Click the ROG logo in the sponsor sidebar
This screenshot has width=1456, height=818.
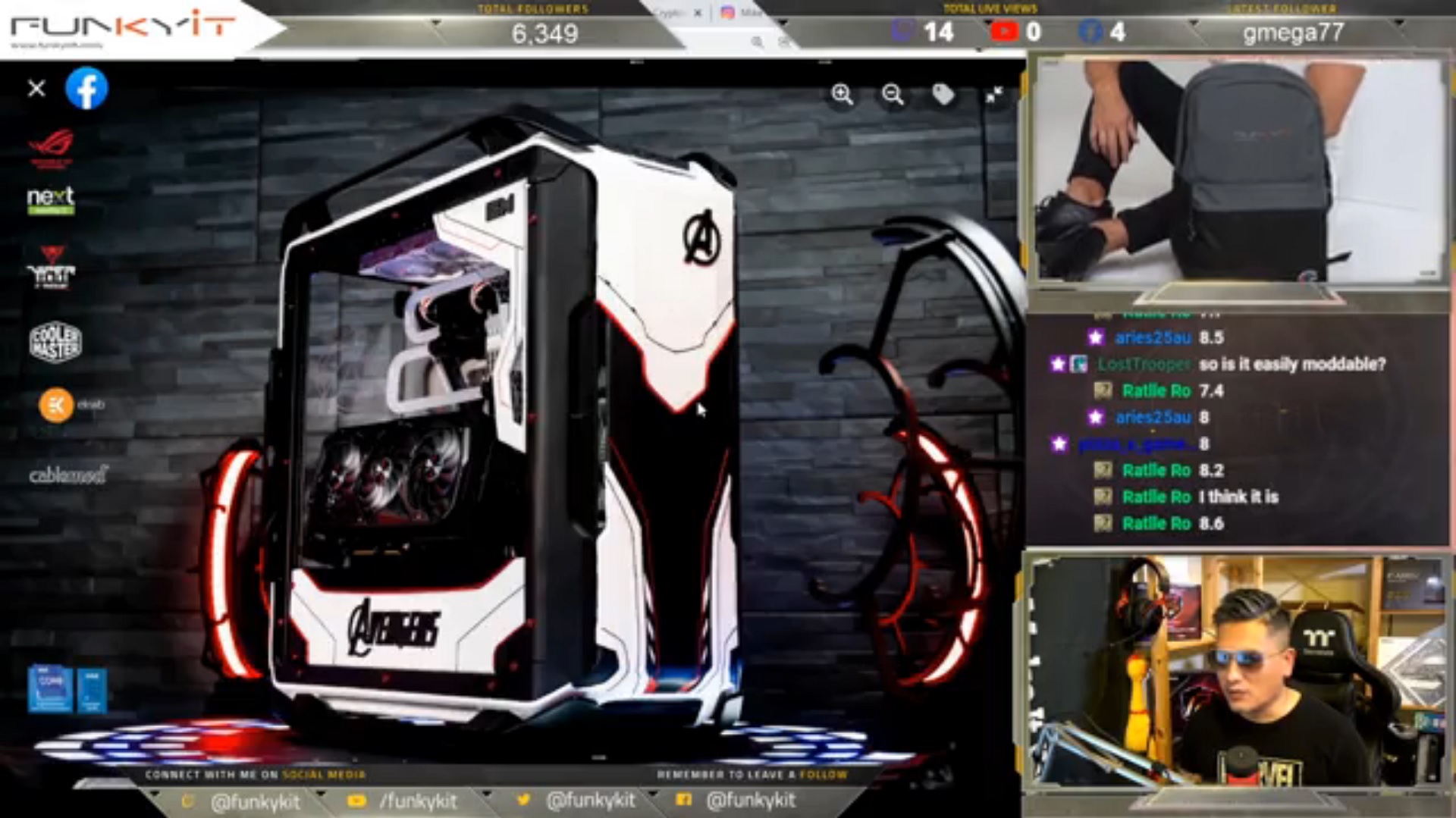pyautogui.click(x=52, y=149)
